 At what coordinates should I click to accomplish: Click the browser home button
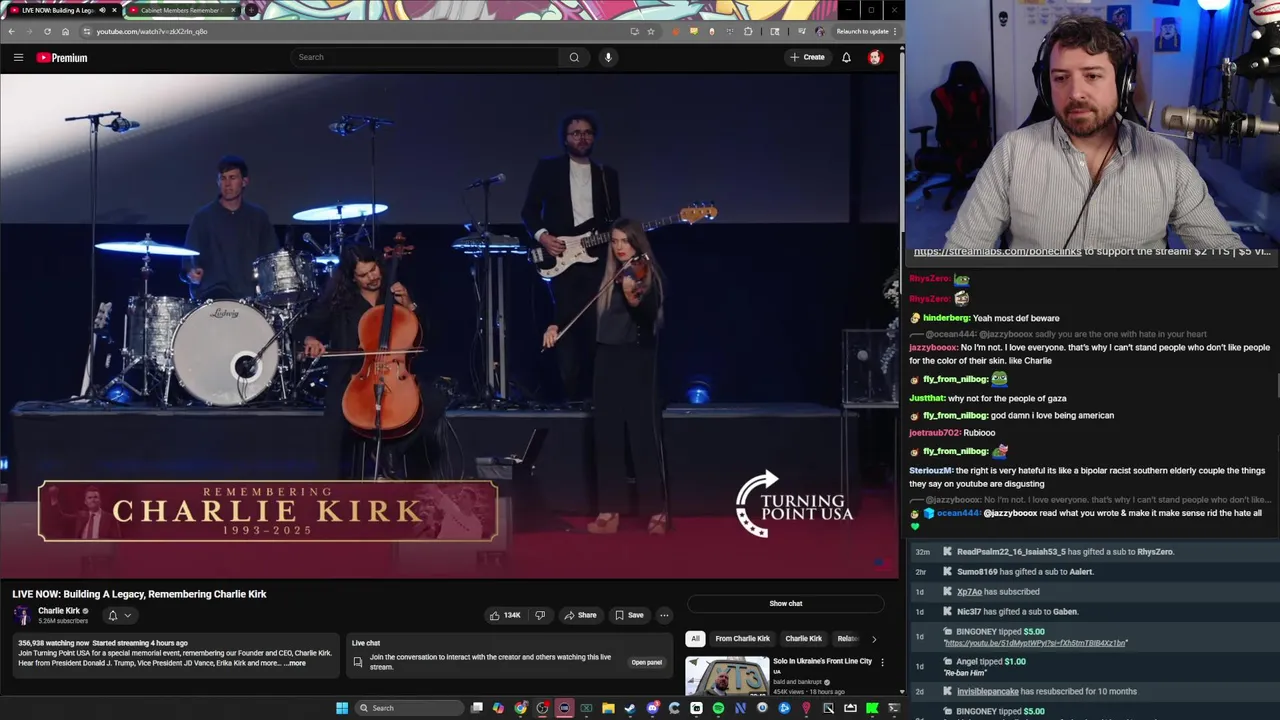point(66,31)
